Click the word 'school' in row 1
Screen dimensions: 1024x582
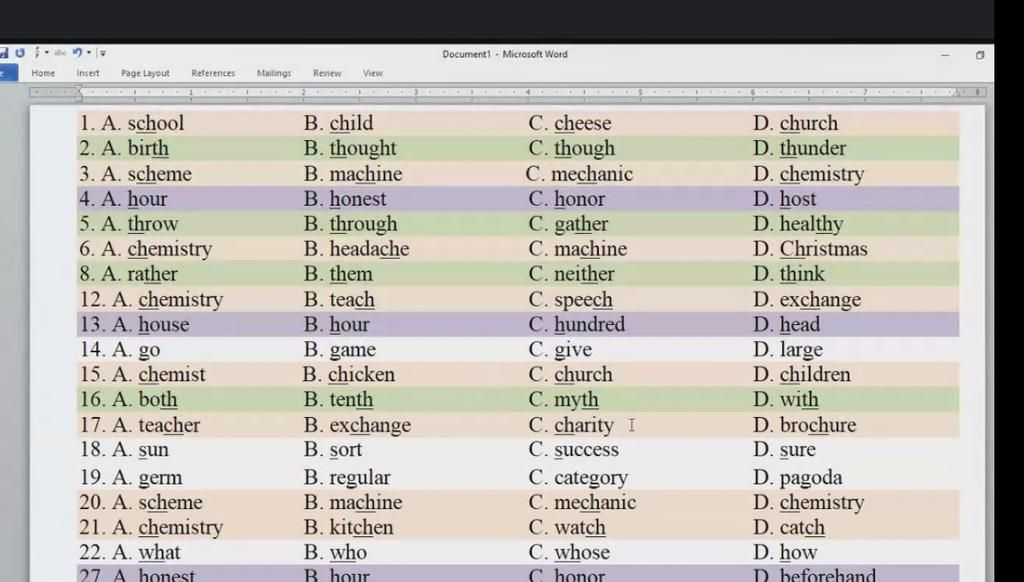155,123
